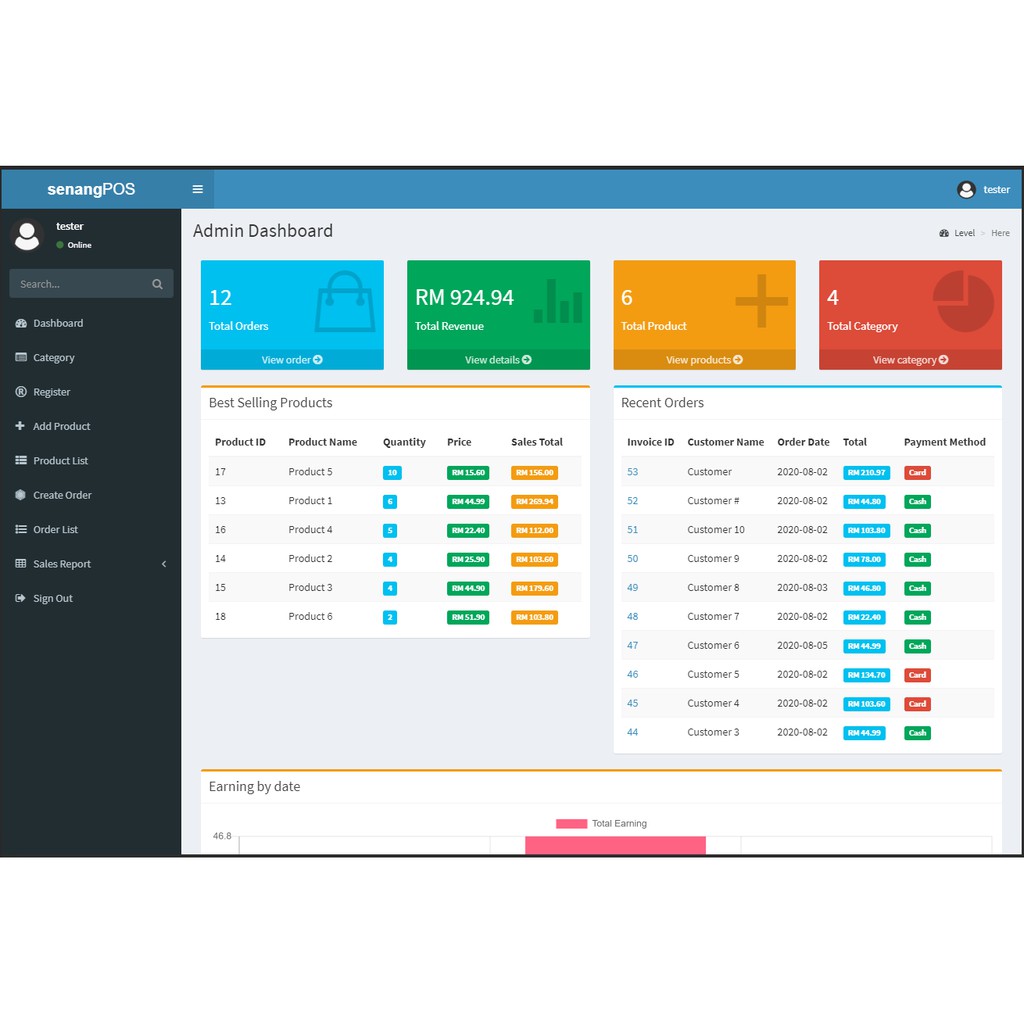Click View details on the revenue card

[498, 360]
